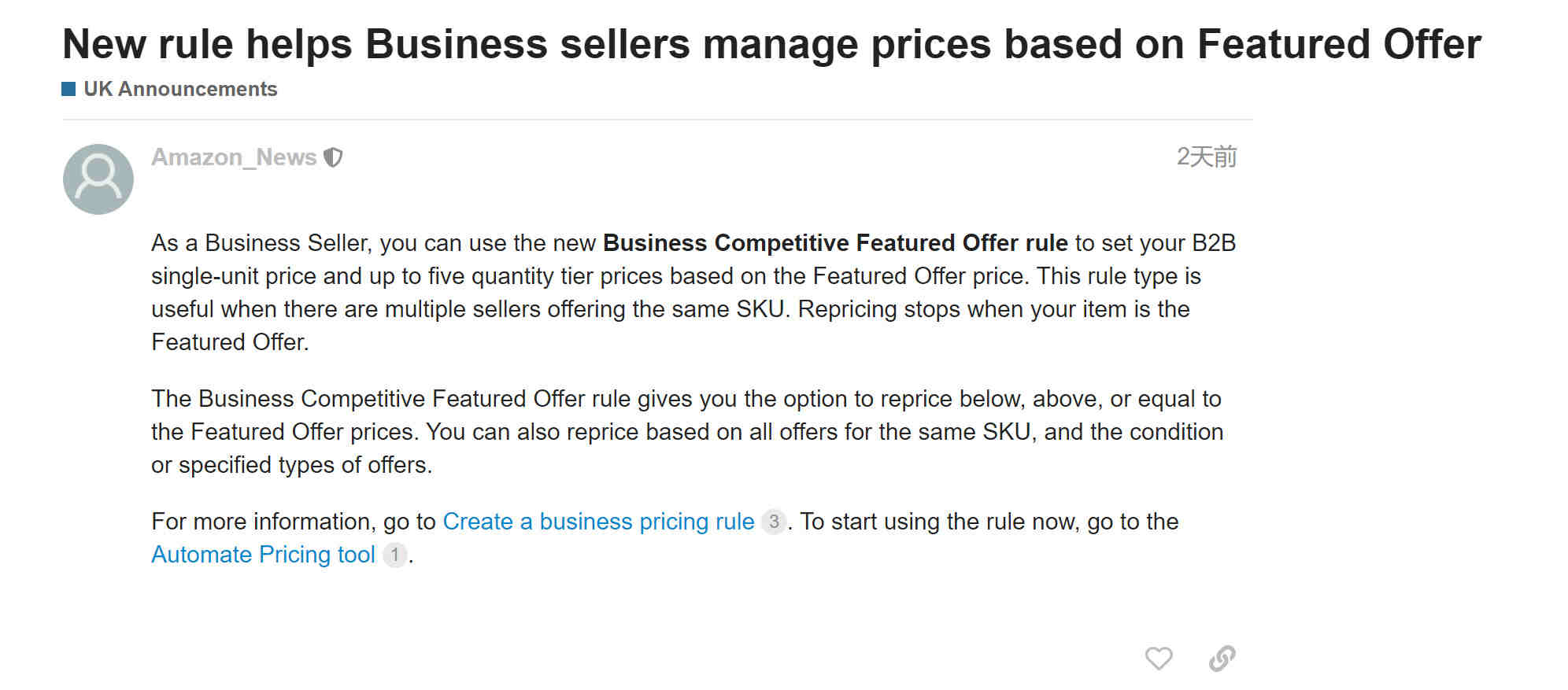
Task: Click the post timestamp 2天前
Action: (1207, 157)
